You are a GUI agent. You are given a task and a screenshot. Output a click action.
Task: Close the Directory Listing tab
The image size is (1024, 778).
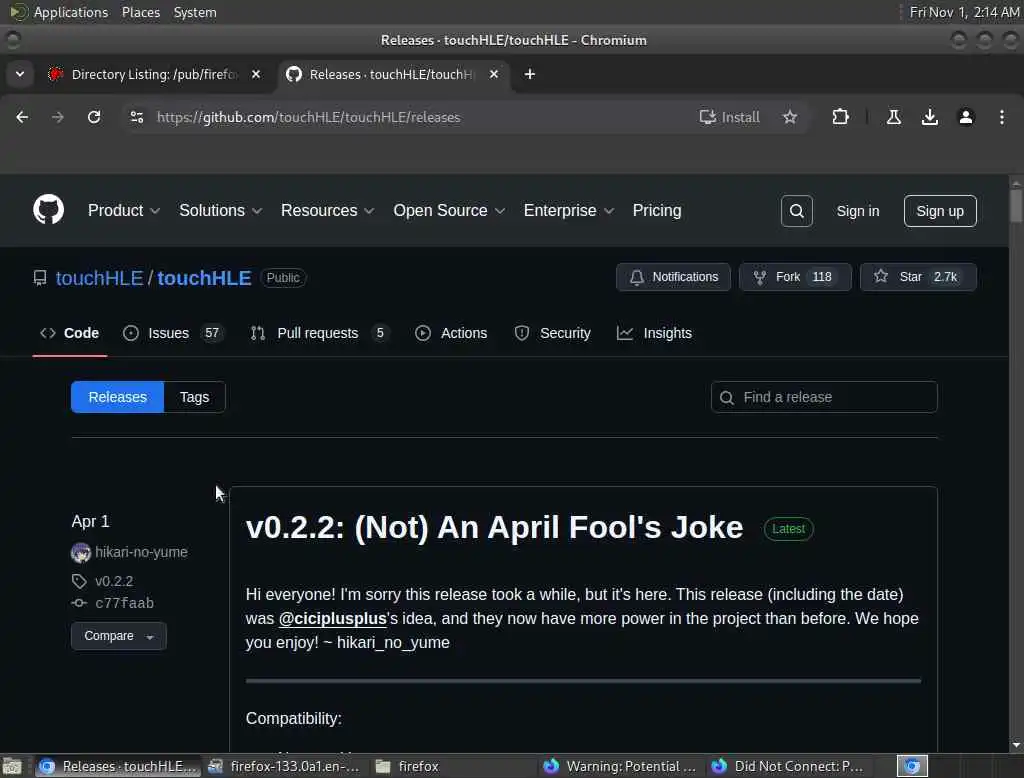pos(256,74)
